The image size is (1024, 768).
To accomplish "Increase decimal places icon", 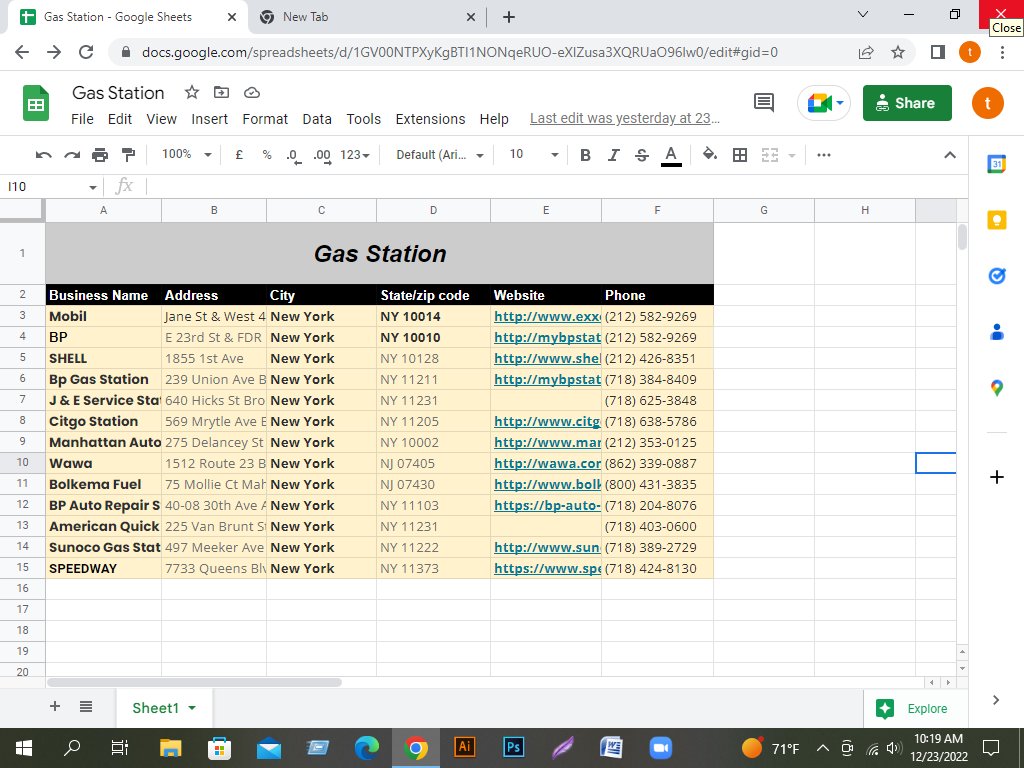I will (x=322, y=155).
